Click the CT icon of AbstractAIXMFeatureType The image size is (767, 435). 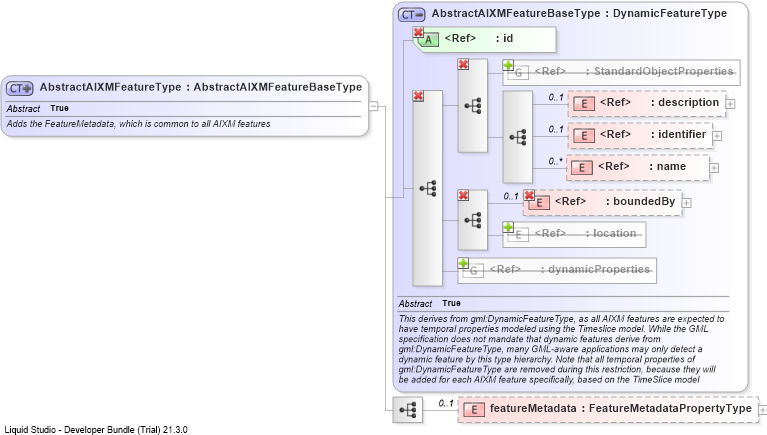click(x=20, y=88)
